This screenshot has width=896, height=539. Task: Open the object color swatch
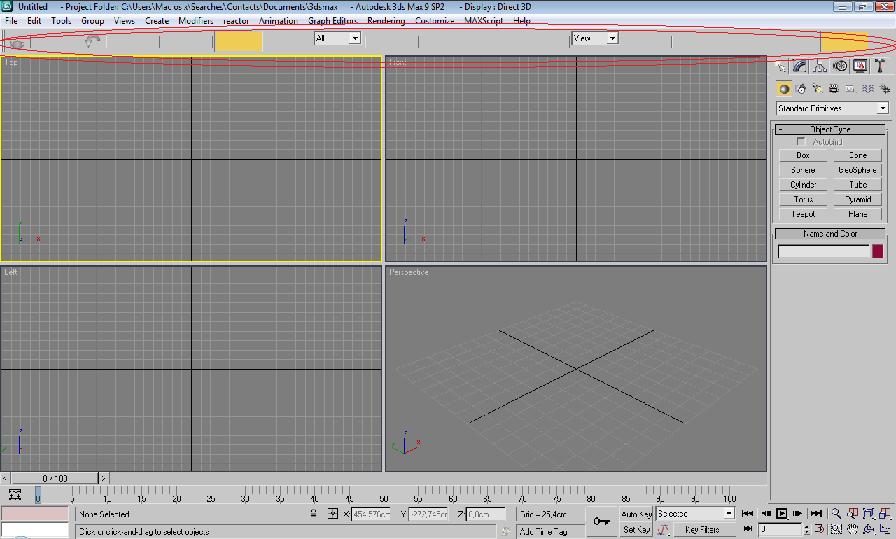878,251
